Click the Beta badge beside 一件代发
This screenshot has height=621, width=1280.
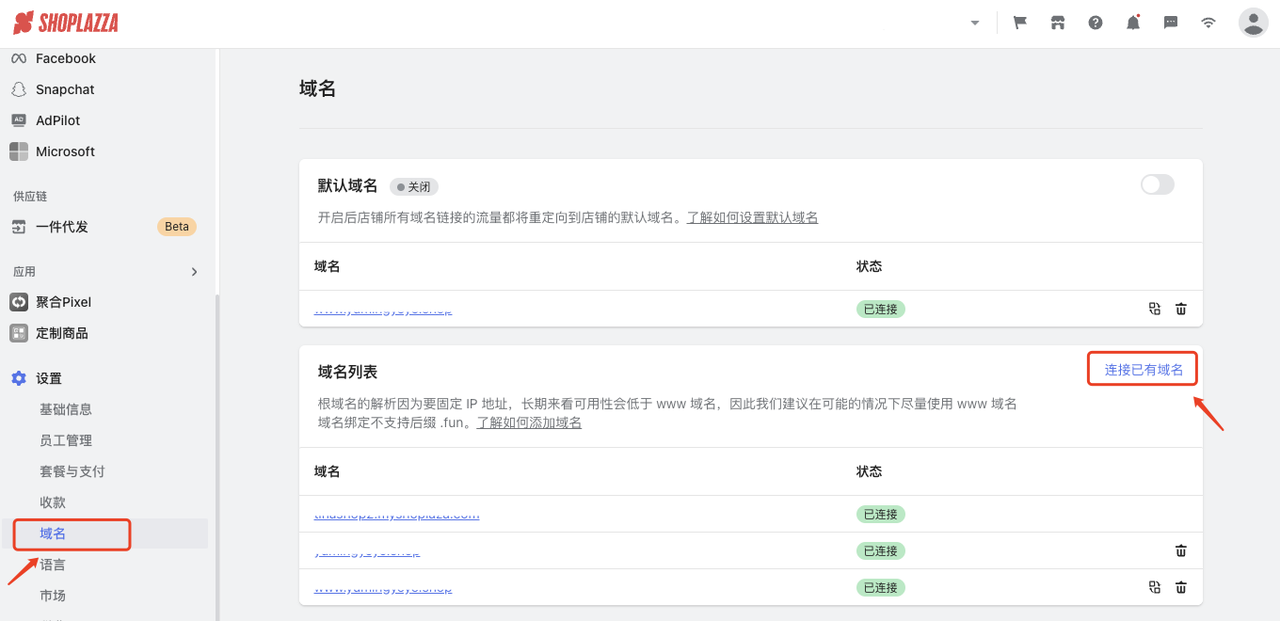tap(176, 226)
